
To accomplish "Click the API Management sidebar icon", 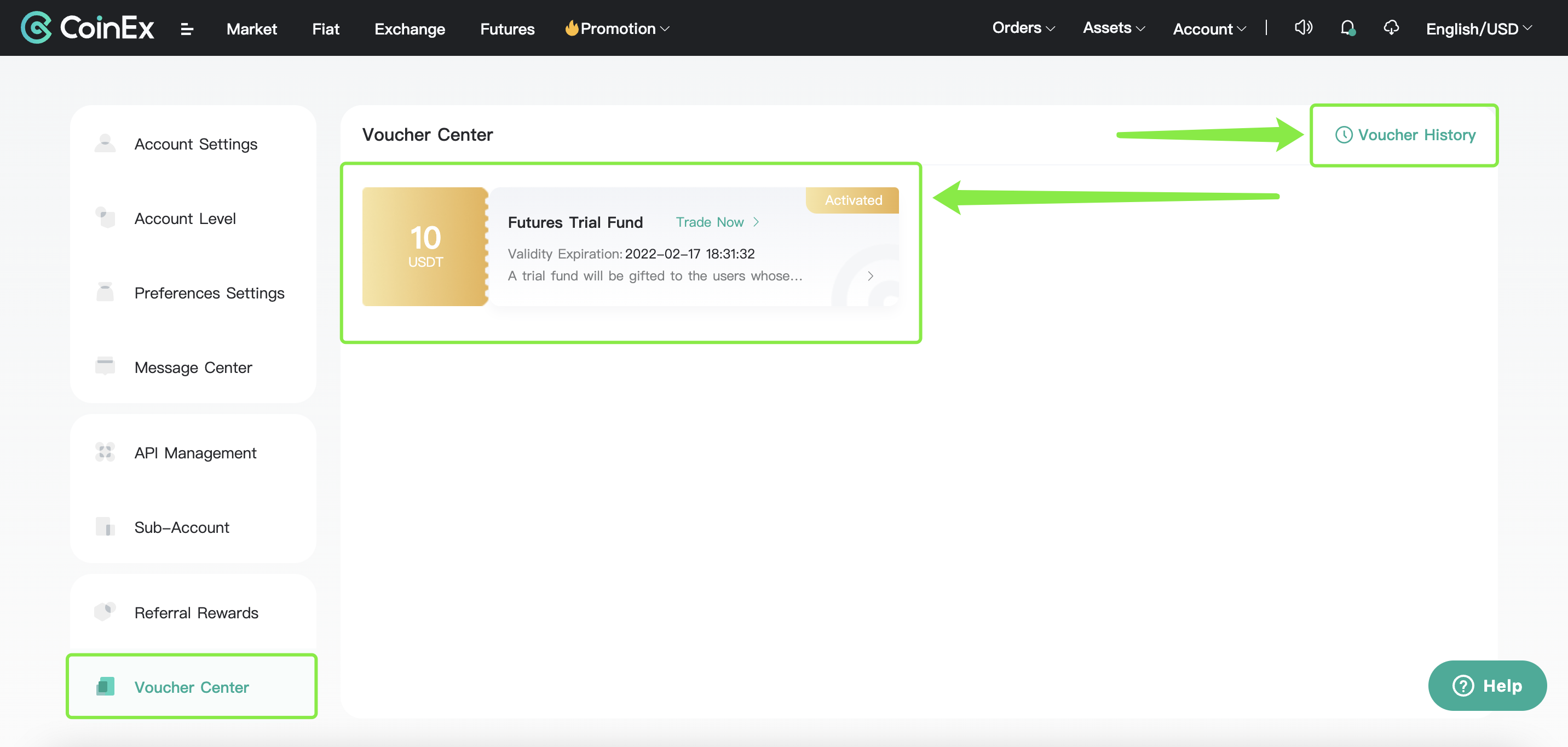I will coord(105,452).
